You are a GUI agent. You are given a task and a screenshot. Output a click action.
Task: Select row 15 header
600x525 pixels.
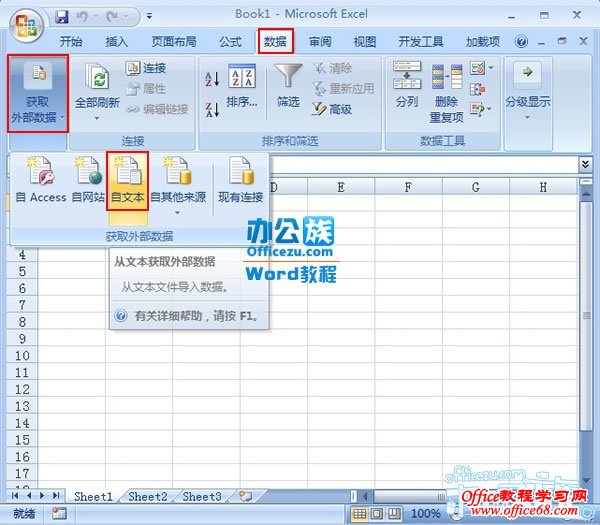pyautogui.click(x=22, y=440)
